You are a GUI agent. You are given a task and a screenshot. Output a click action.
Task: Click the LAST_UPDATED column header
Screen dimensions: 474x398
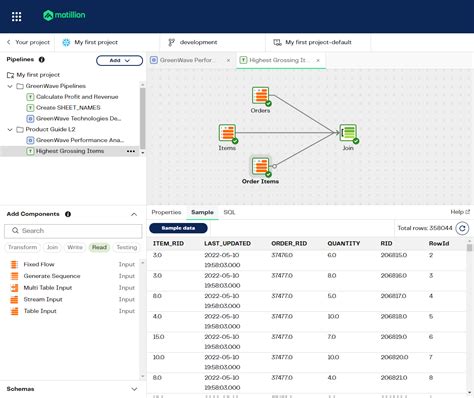point(227,244)
